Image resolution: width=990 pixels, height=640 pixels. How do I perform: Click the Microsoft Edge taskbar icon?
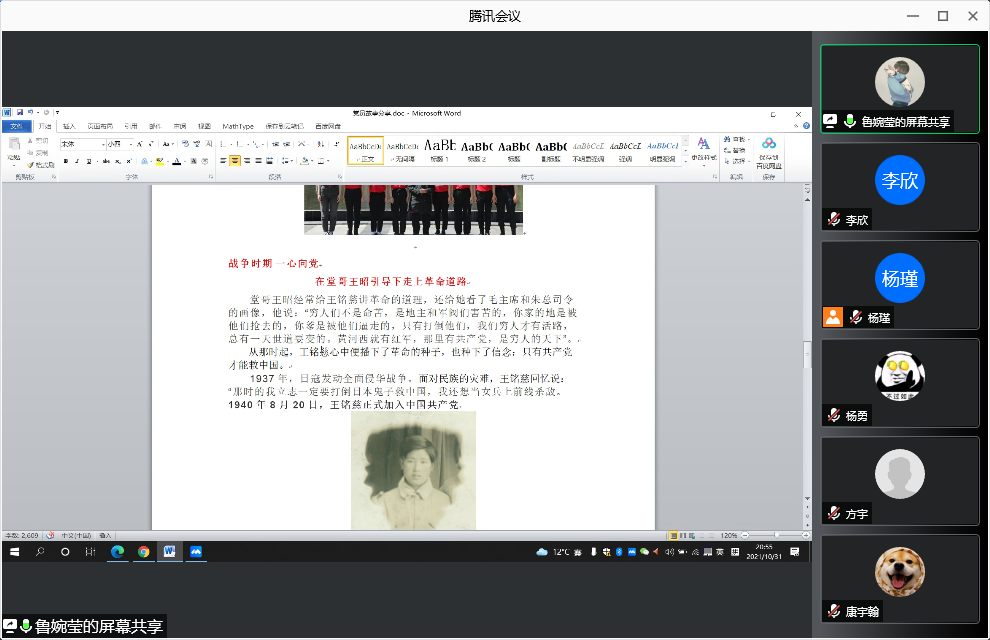click(x=117, y=551)
